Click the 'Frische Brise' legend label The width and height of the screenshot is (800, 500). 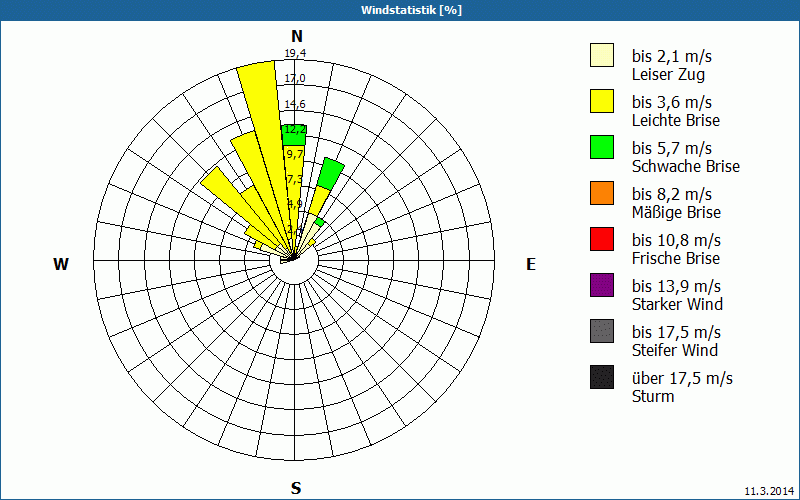click(676, 258)
